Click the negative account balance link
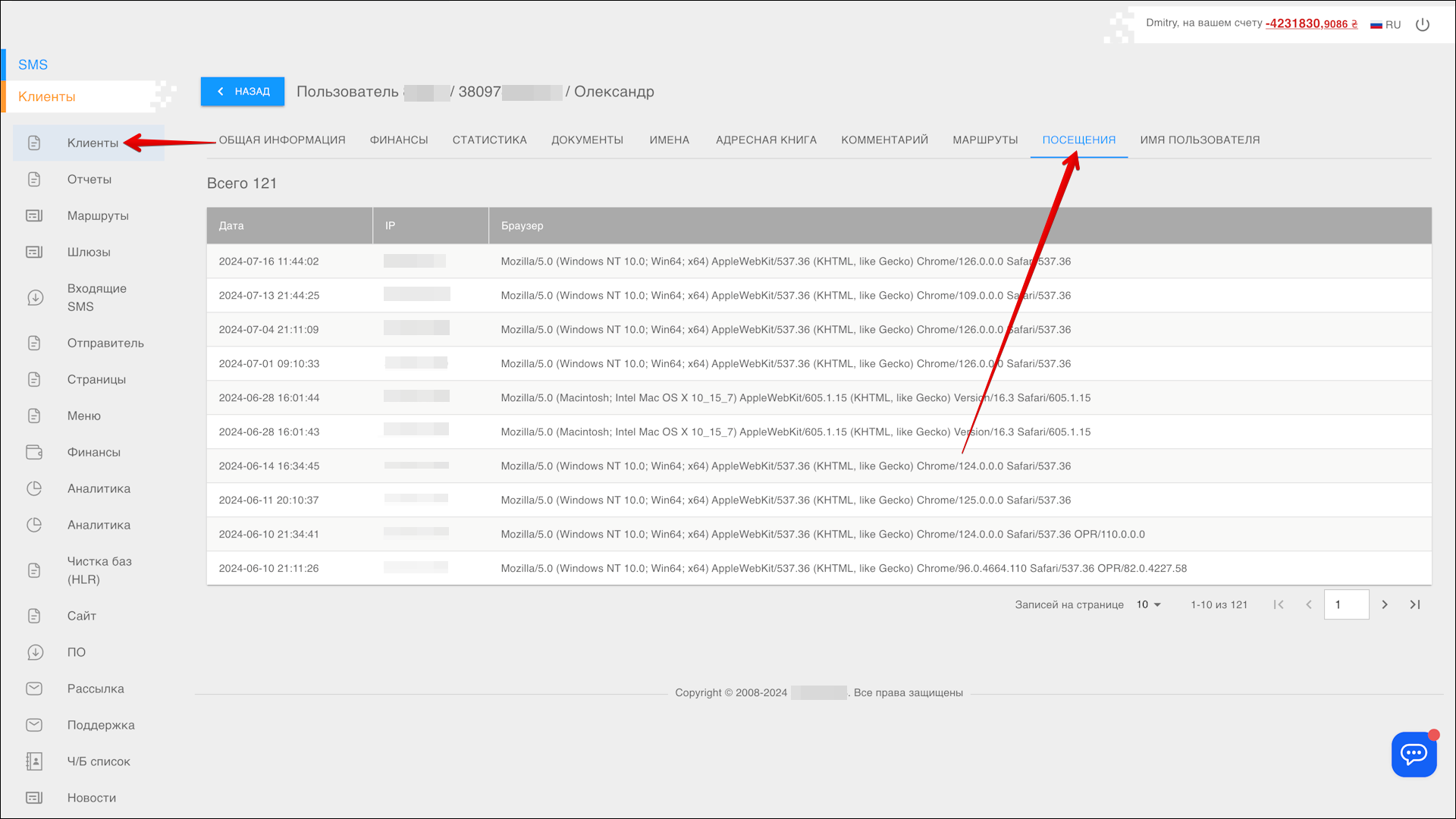The width and height of the screenshot is (1456, 819). (x=1311, y=24)
